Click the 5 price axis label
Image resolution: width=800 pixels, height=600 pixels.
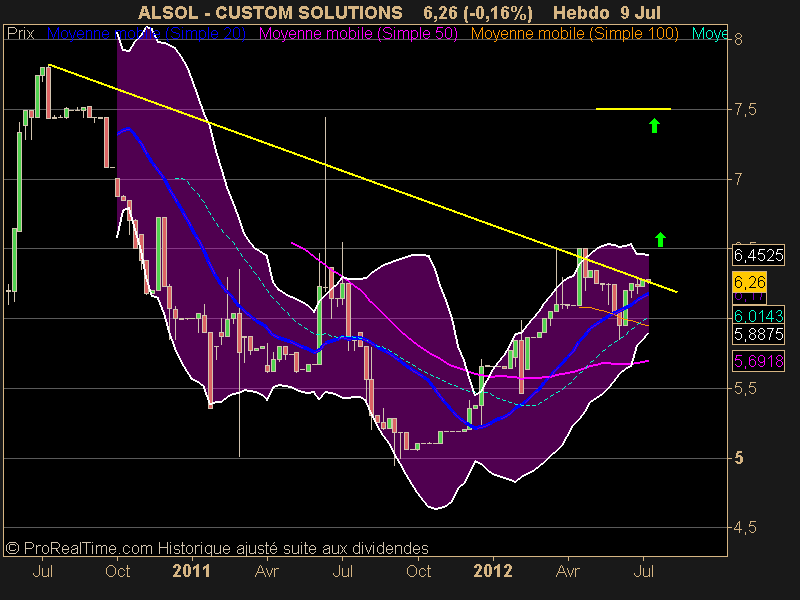coord(738,458)
